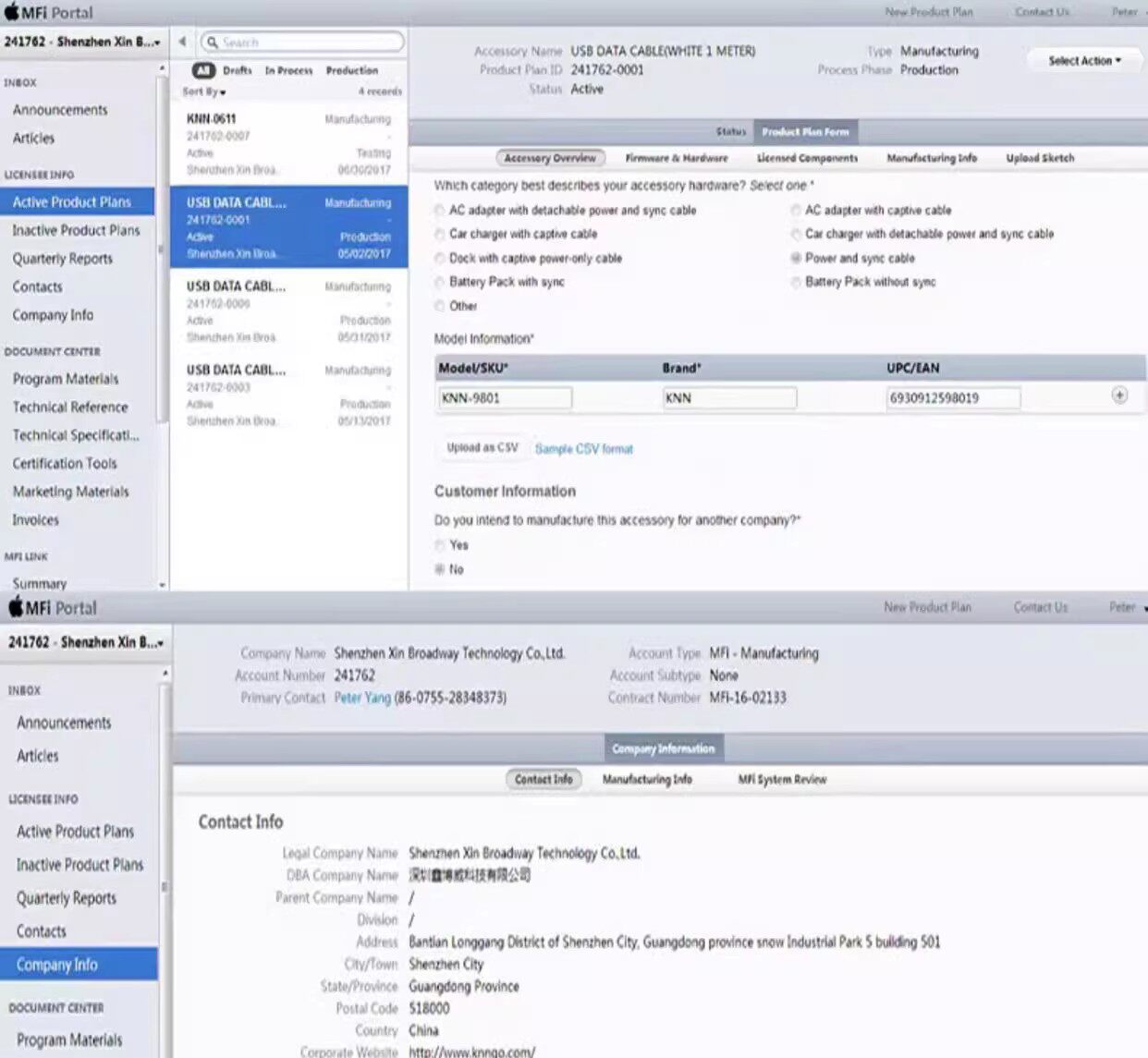This screenshot has width=1148, height=1058.
Task: Add a model row with the plus icon
Action: tap(1119, 395)
